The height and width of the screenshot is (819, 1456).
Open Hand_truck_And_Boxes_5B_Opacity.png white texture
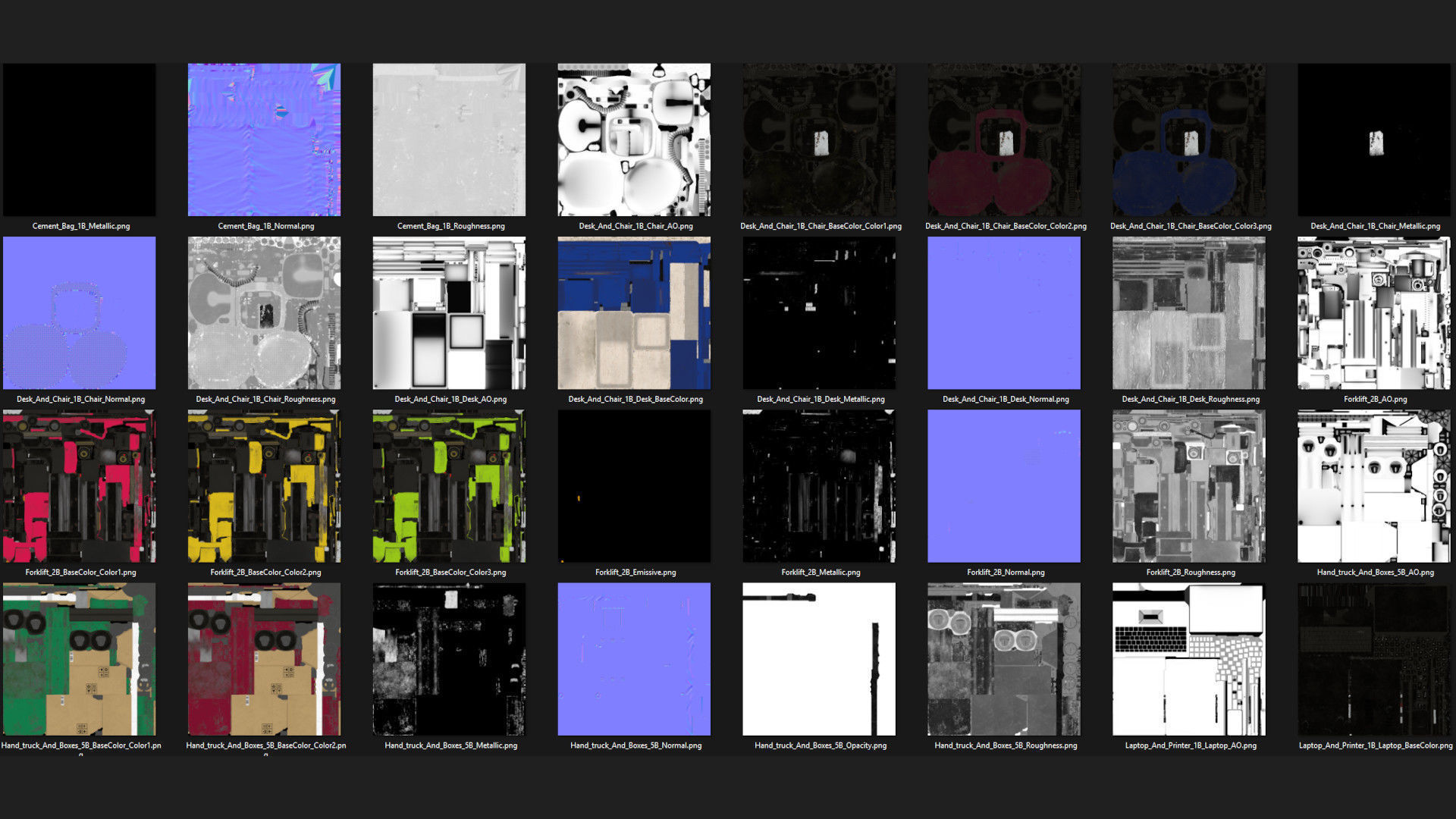[x=819, y=659]
